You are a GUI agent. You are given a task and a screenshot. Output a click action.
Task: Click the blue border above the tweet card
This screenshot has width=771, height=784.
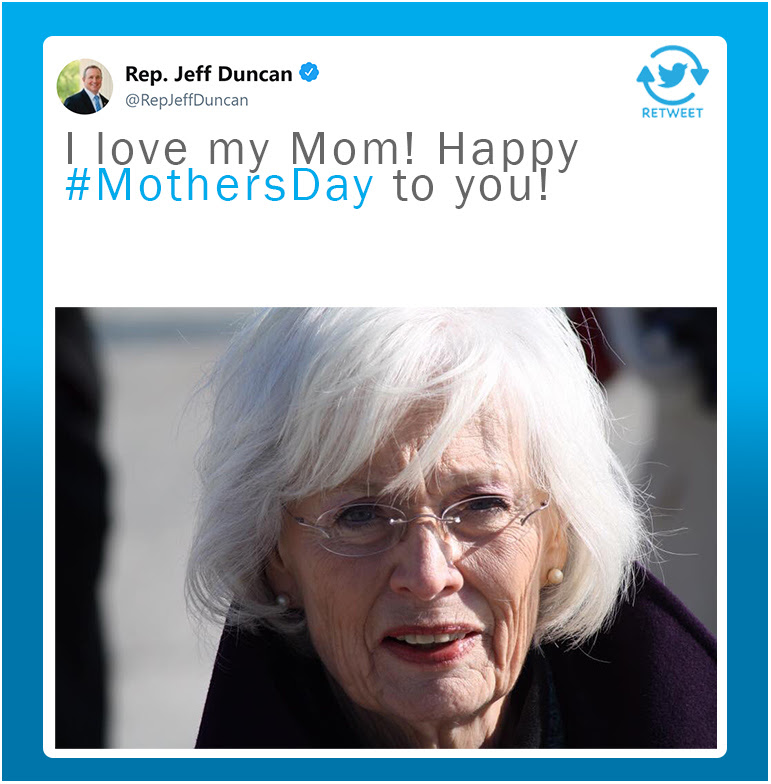point(385,19)
